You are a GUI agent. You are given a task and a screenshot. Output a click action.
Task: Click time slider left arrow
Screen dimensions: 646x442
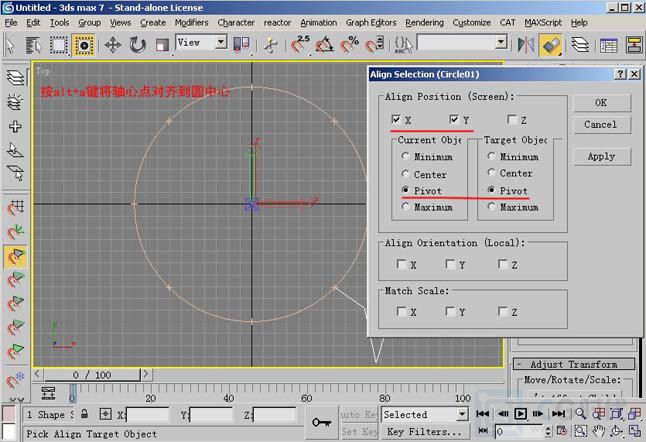(x=37, y=374)
